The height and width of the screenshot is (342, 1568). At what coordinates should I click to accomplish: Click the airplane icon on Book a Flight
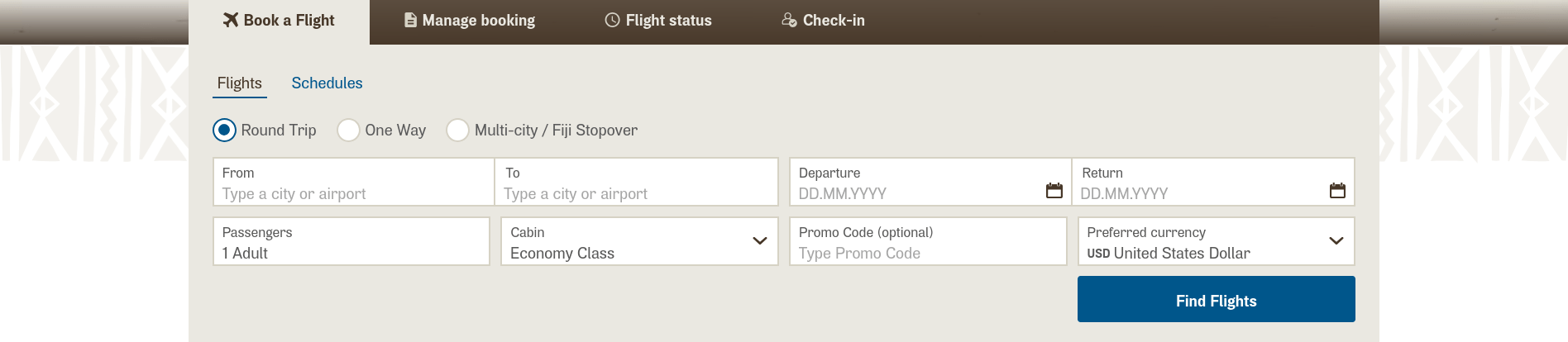coord(231,20)
